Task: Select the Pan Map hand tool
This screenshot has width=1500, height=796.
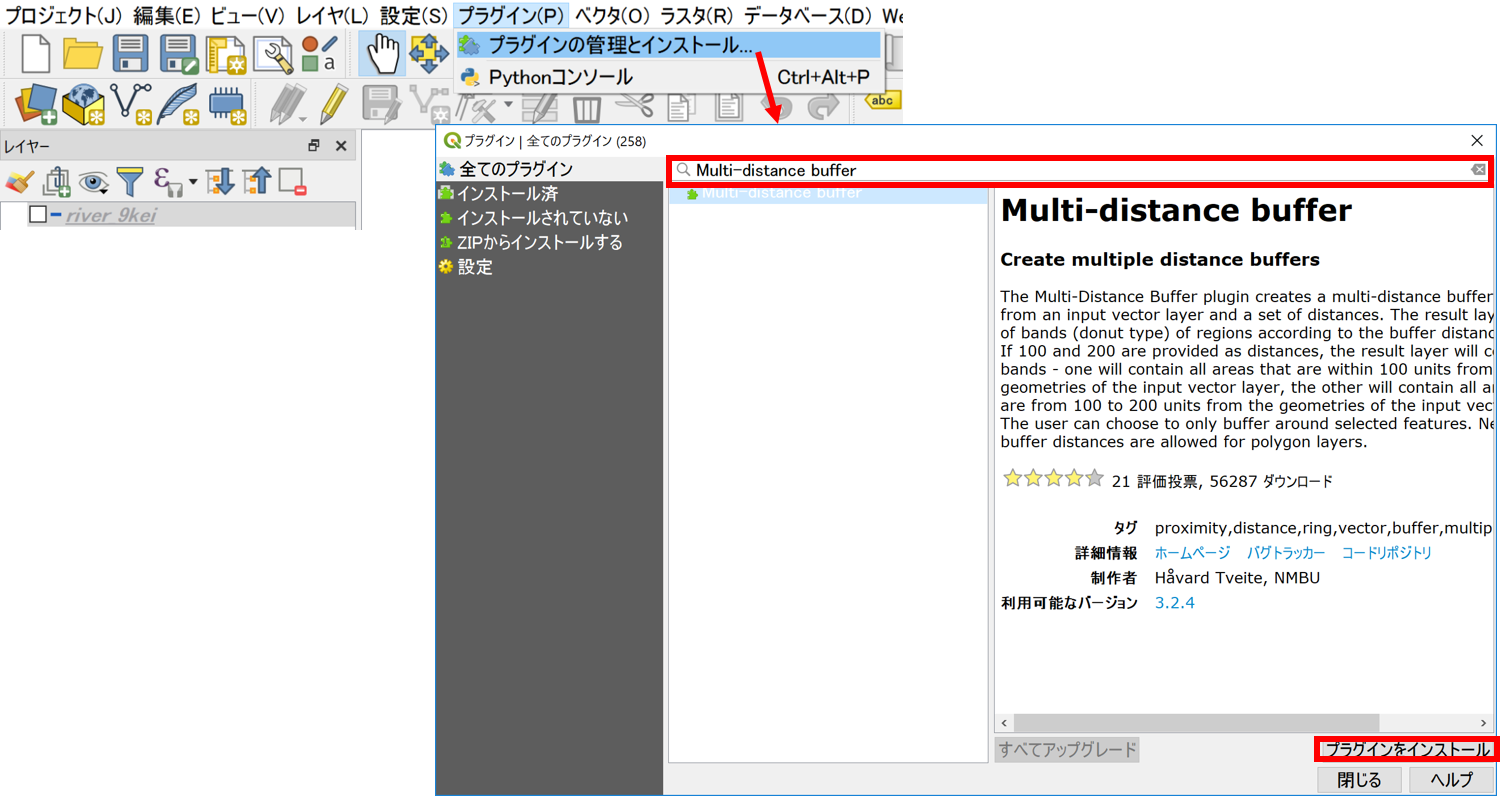Action: coord(381,53)
